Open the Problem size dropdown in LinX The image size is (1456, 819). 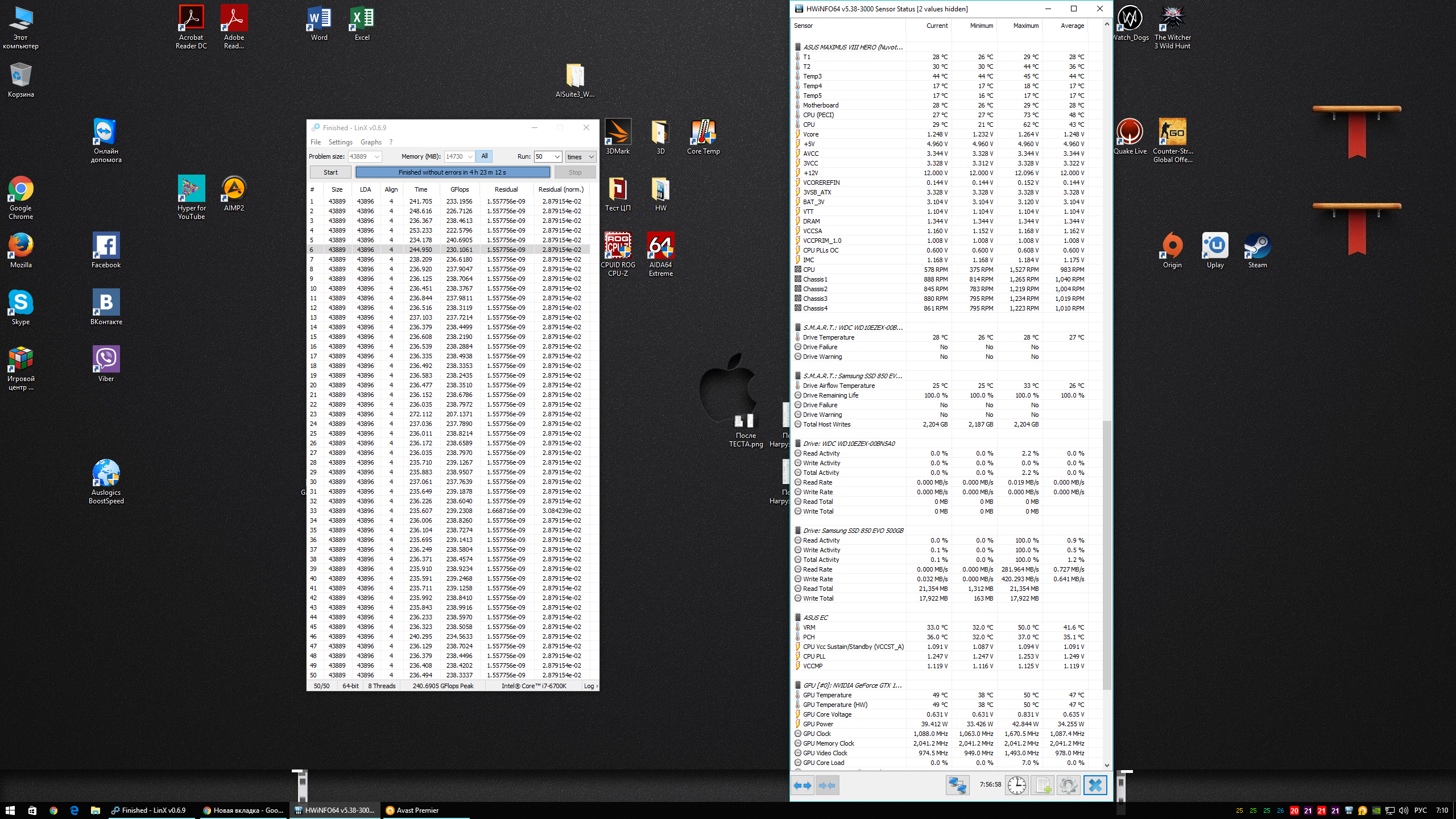click(377, 156)
